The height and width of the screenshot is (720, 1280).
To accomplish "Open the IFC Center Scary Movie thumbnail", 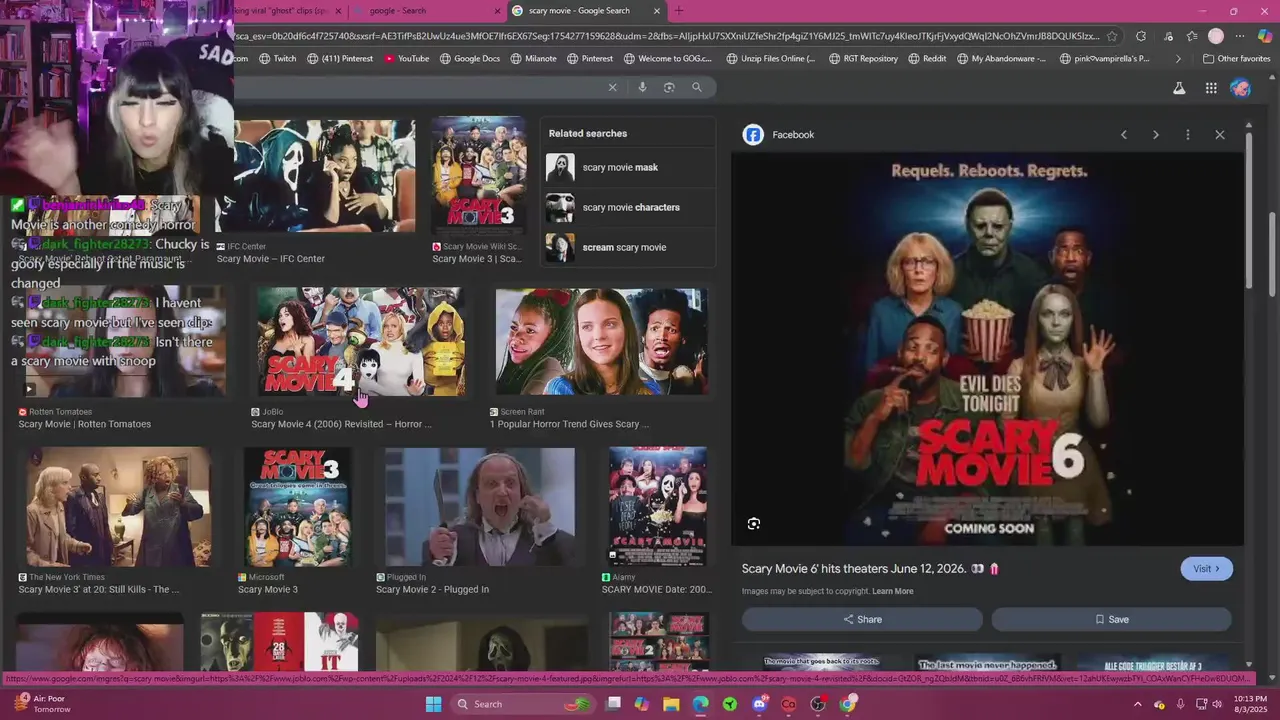I will [x=325, y=177].
